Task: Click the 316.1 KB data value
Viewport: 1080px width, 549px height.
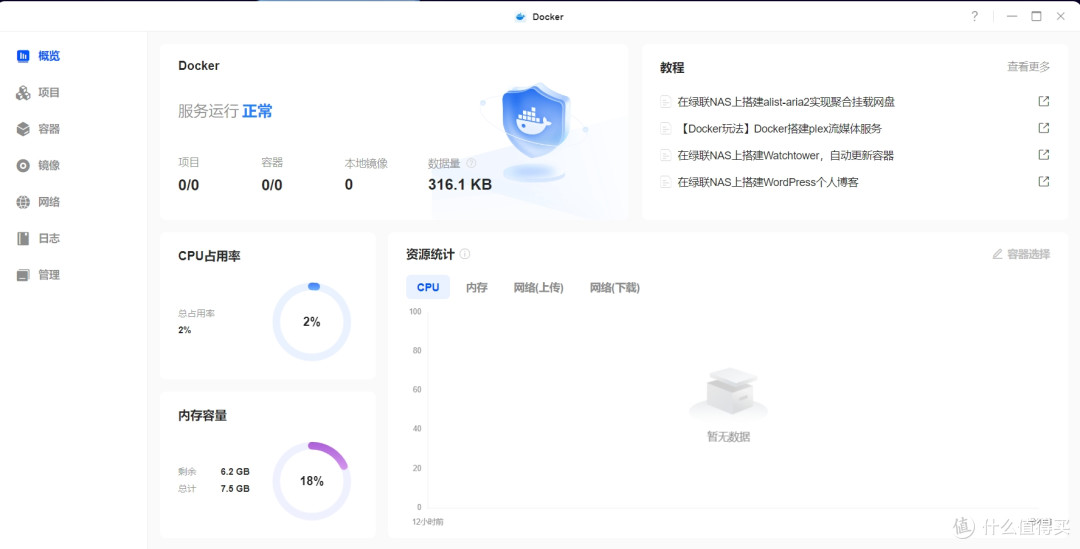Action: [x=459, y=185]
